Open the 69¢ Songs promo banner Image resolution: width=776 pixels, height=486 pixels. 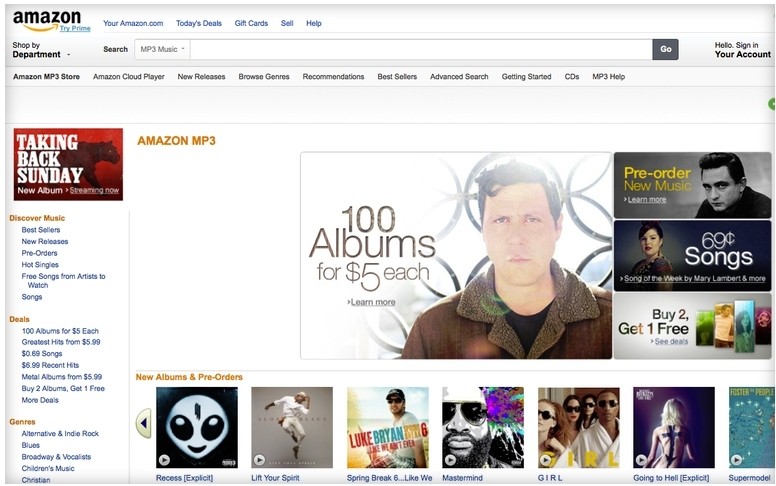[x=692, y=255]
